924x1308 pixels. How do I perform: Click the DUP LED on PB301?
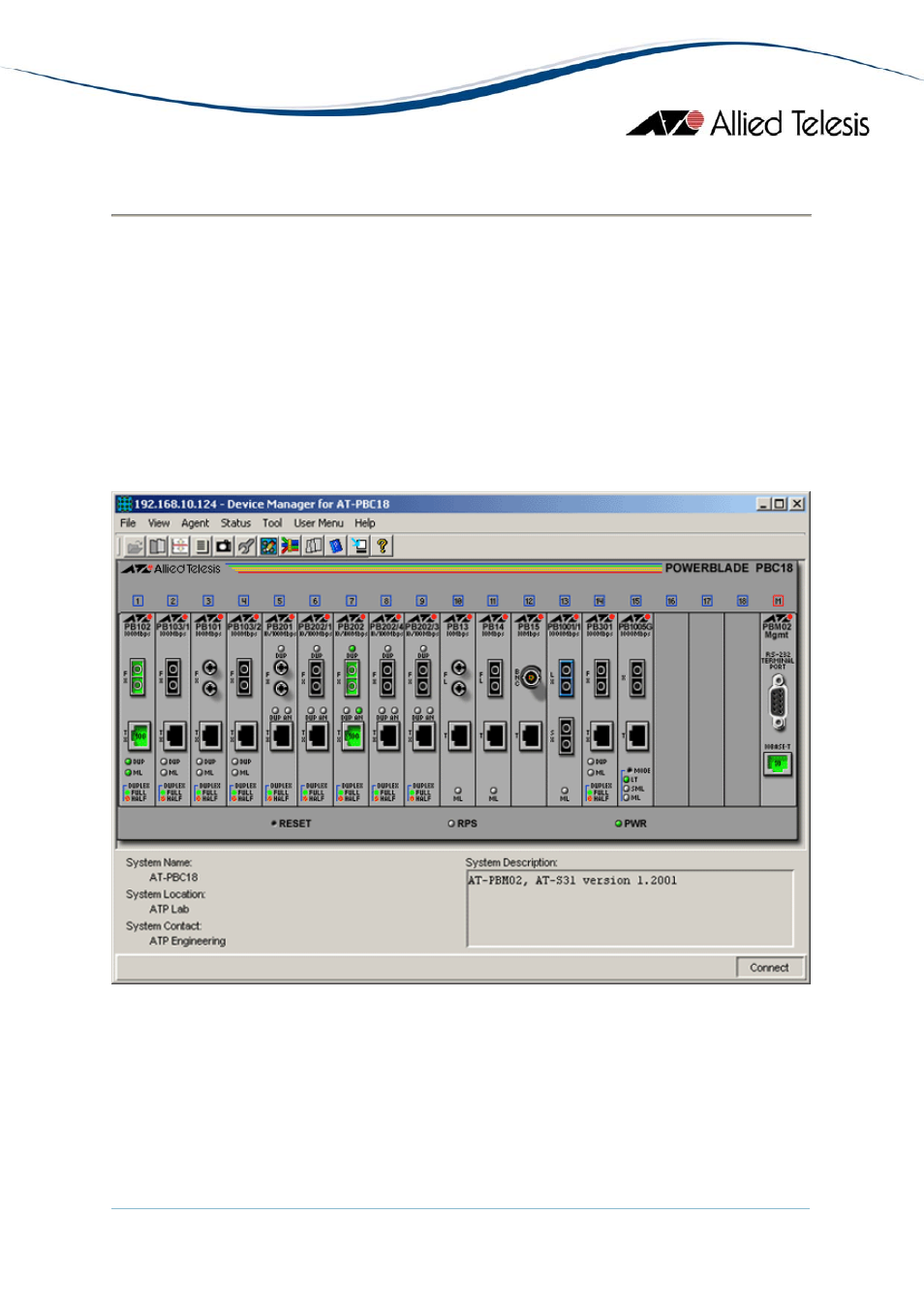(x=591, y=762)
